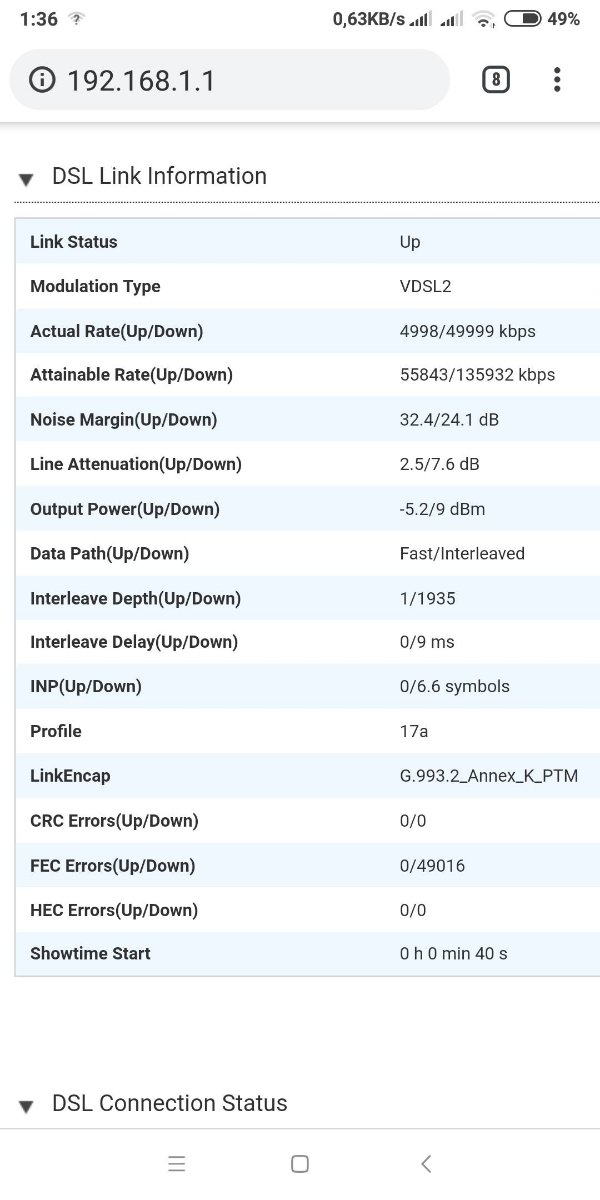
Task: Click the 192.168.1.1 address bar
Action: 229,80
